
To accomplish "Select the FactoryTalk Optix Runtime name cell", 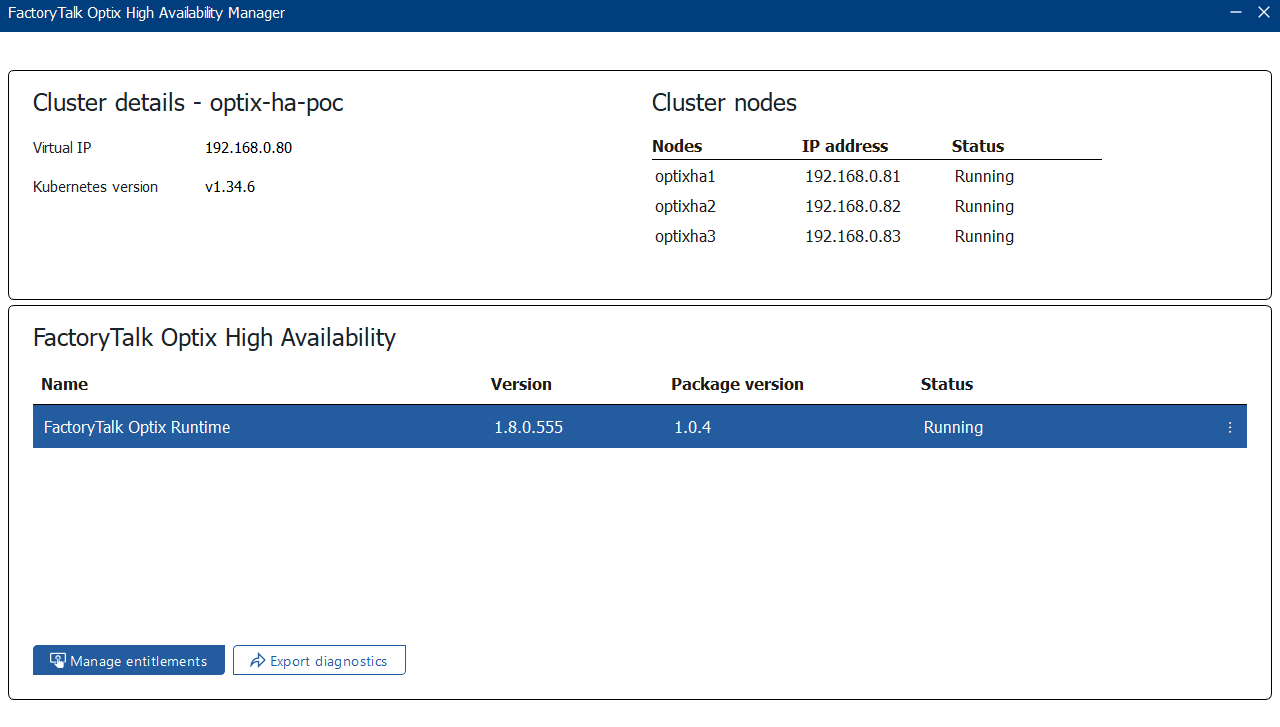I will [x=137, y=427].
